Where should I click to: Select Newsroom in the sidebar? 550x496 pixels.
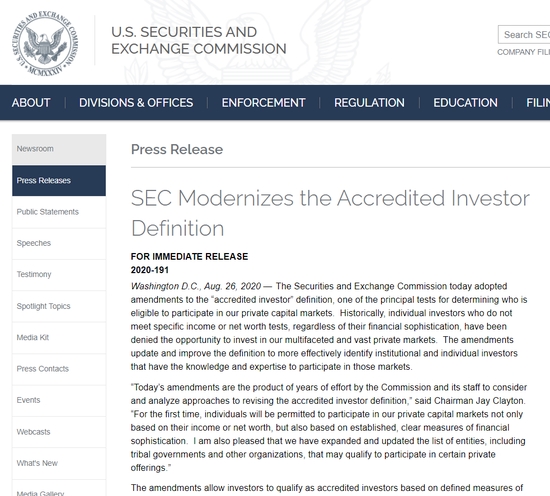coord(59,149)
